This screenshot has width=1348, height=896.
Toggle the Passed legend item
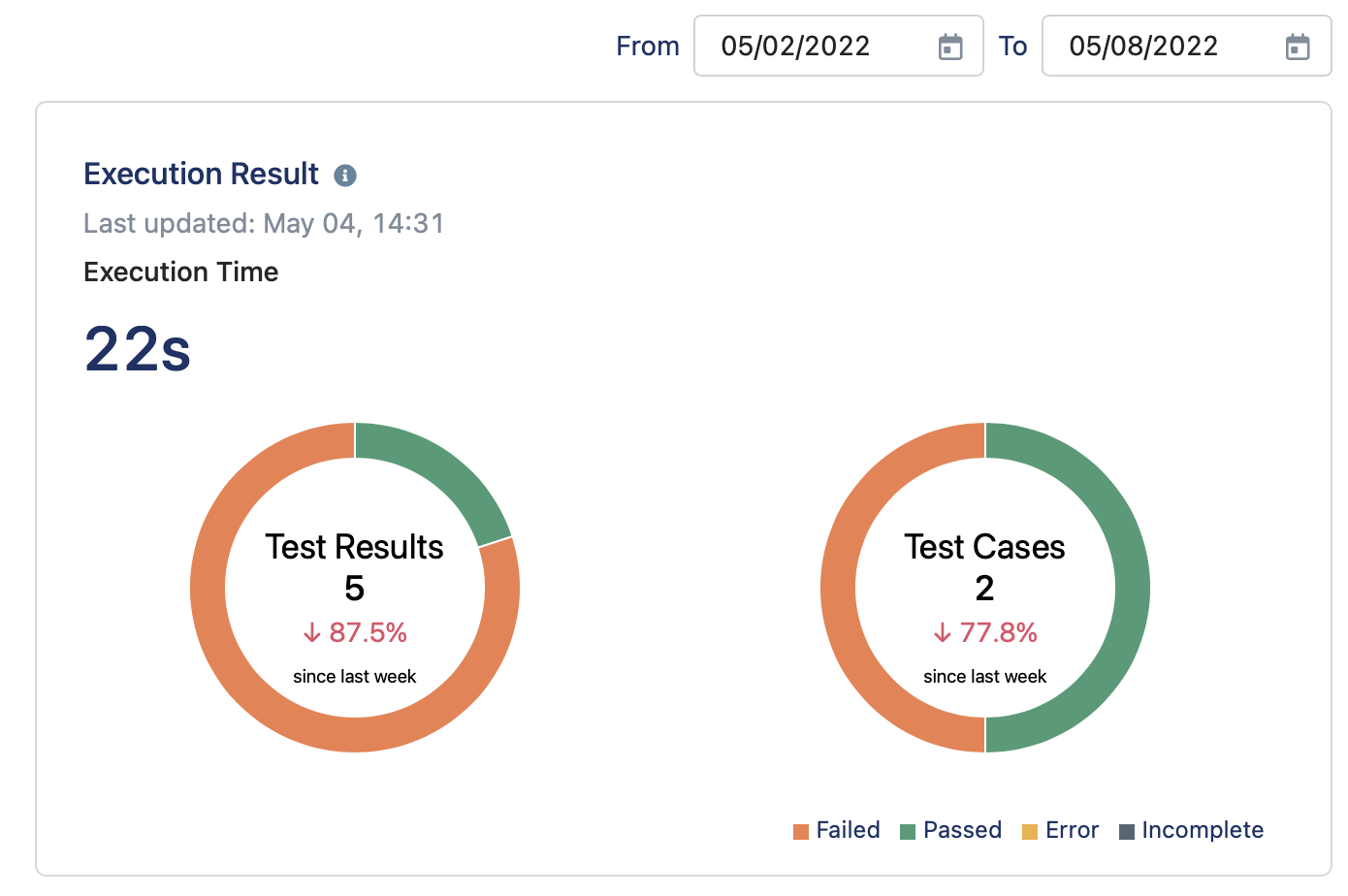pos(951,830)
